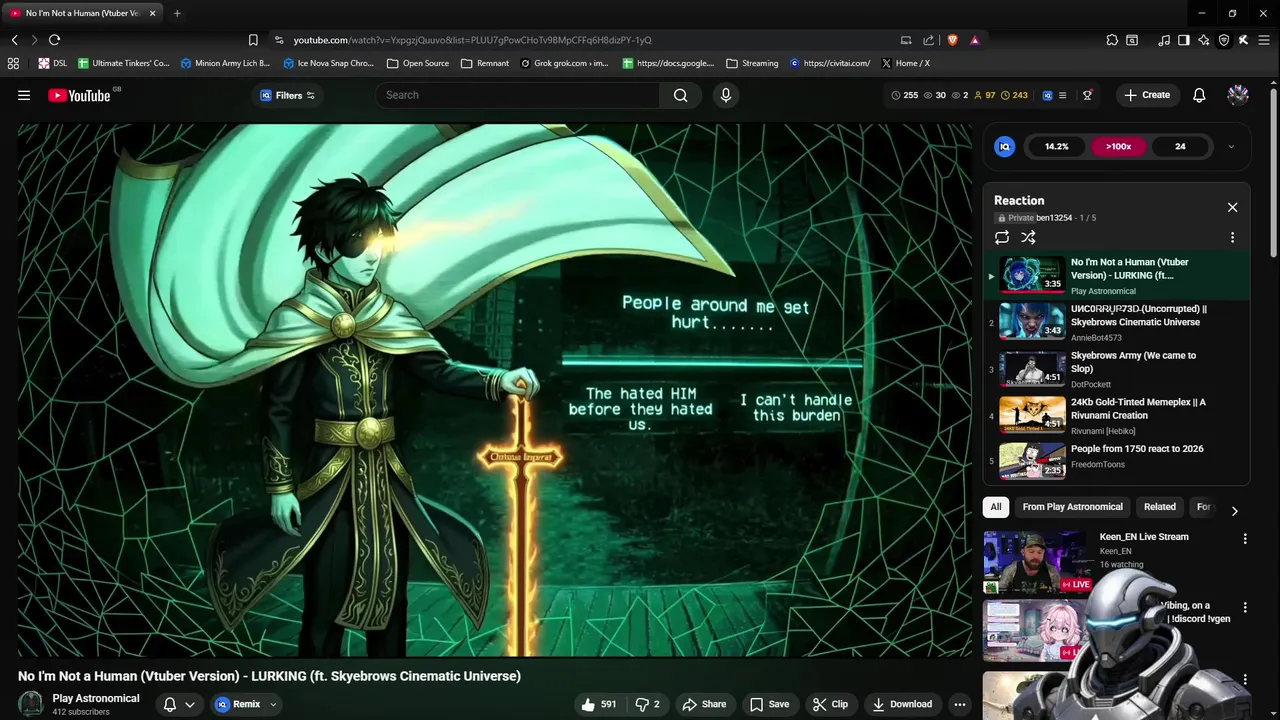
Task: Expand the Remix dropdown arrow
Action: click(272, 704)
